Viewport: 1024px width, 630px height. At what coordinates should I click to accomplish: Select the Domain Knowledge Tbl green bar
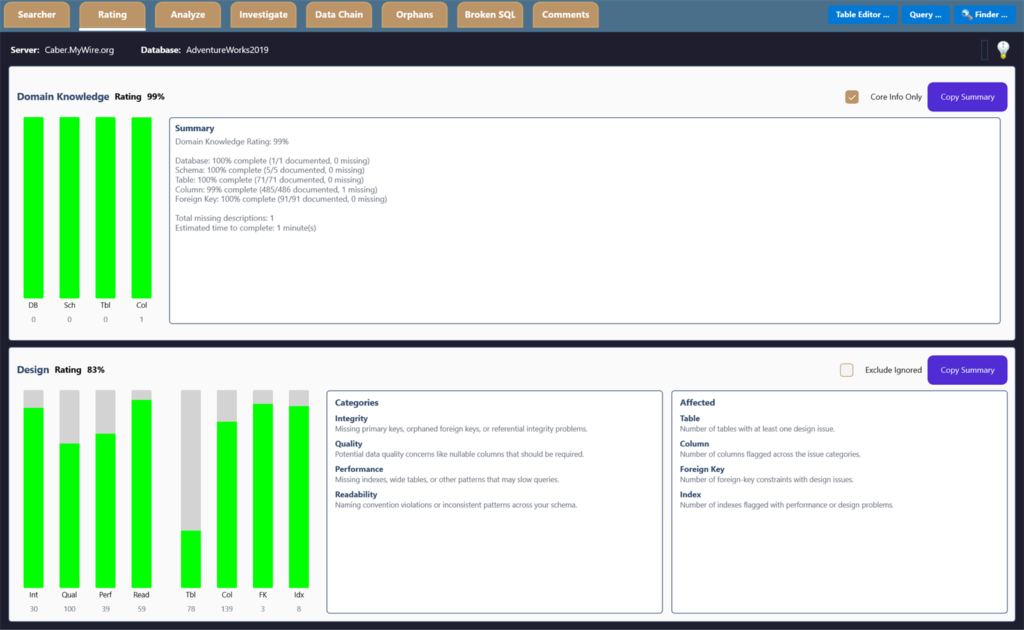[105, 208]
